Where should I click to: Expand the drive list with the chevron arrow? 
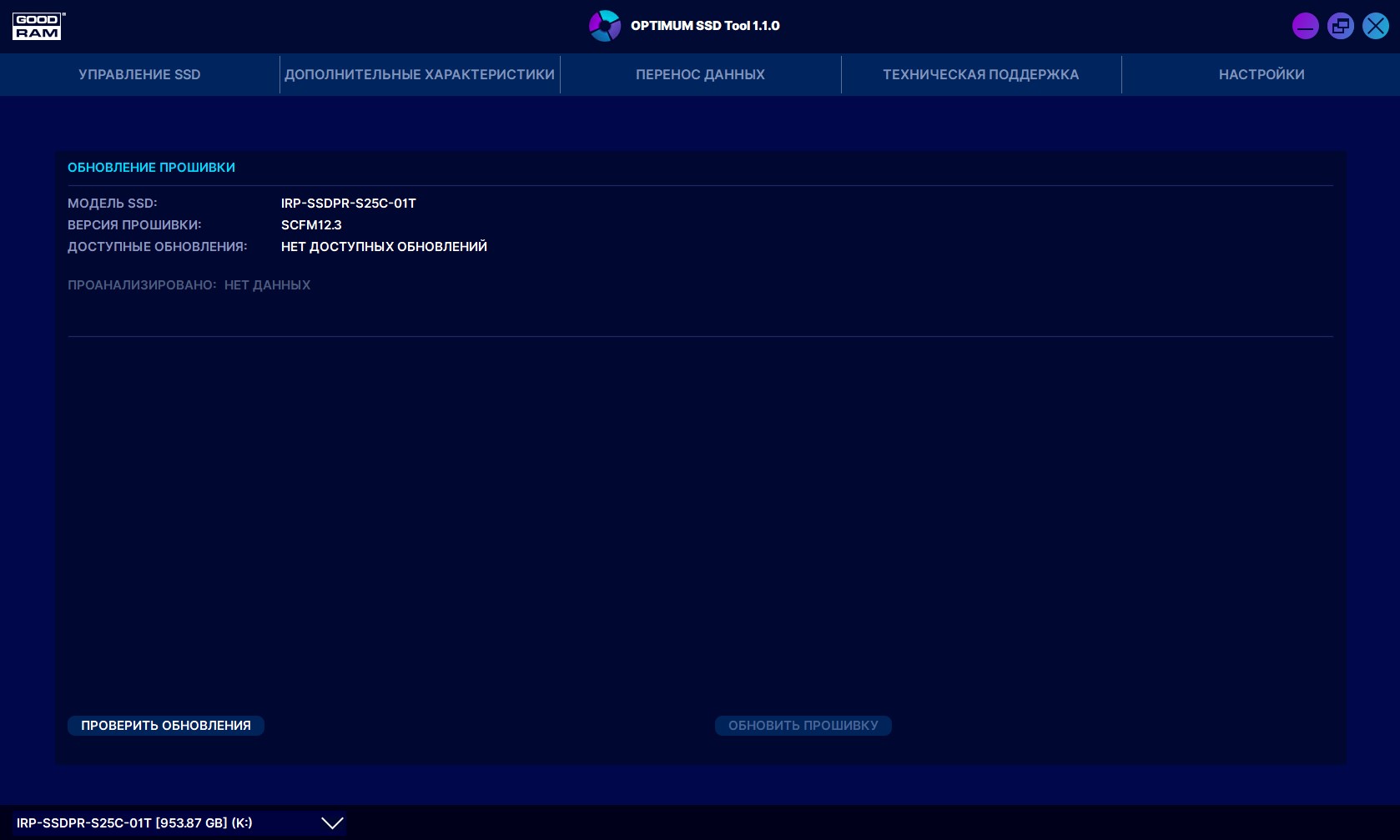point(332,823)
